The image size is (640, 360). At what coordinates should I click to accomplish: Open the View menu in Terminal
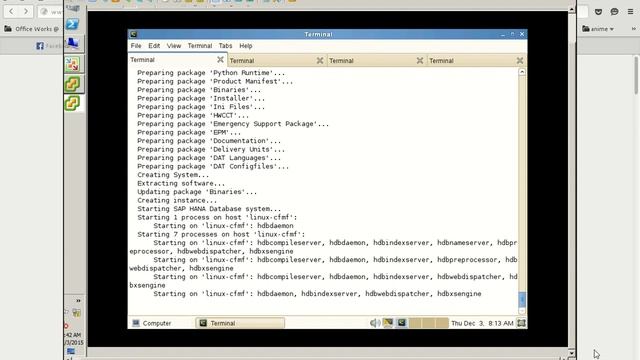(x=173, y=46)
